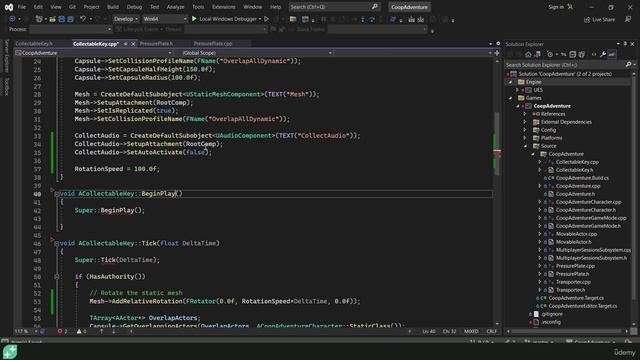The image size is (640, 360).
Task: Open the Win64 platform dropdown
Action: click(164, 19)
